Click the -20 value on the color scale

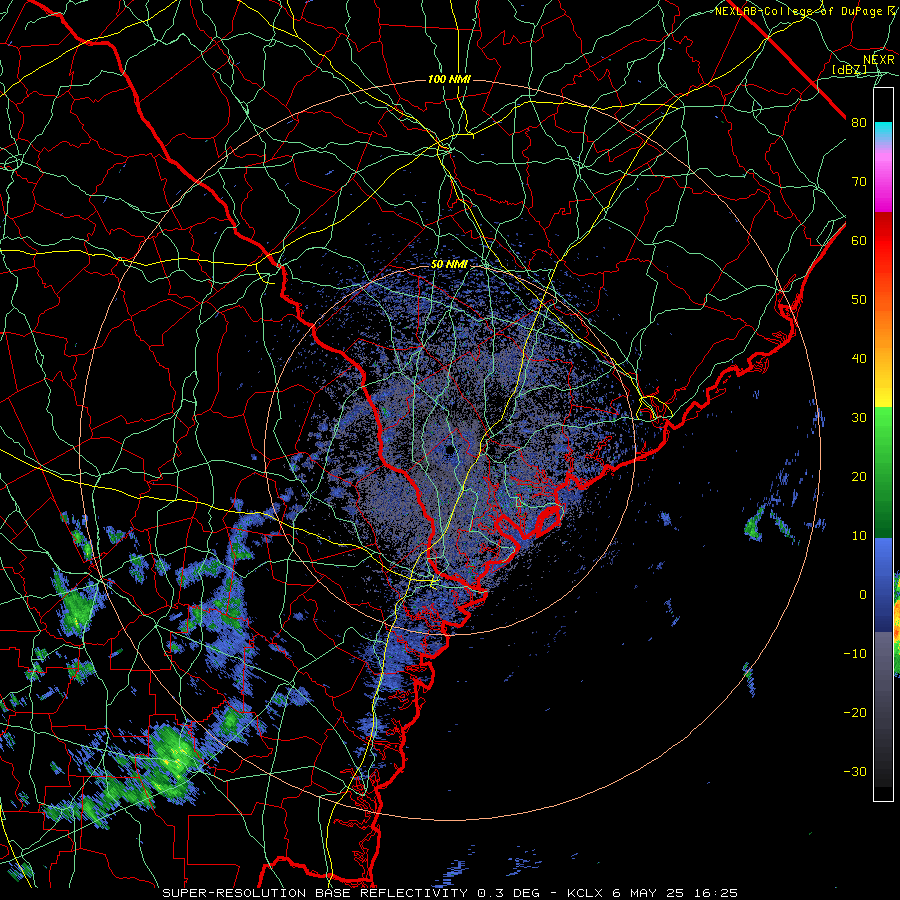click(x=855, y=713)
